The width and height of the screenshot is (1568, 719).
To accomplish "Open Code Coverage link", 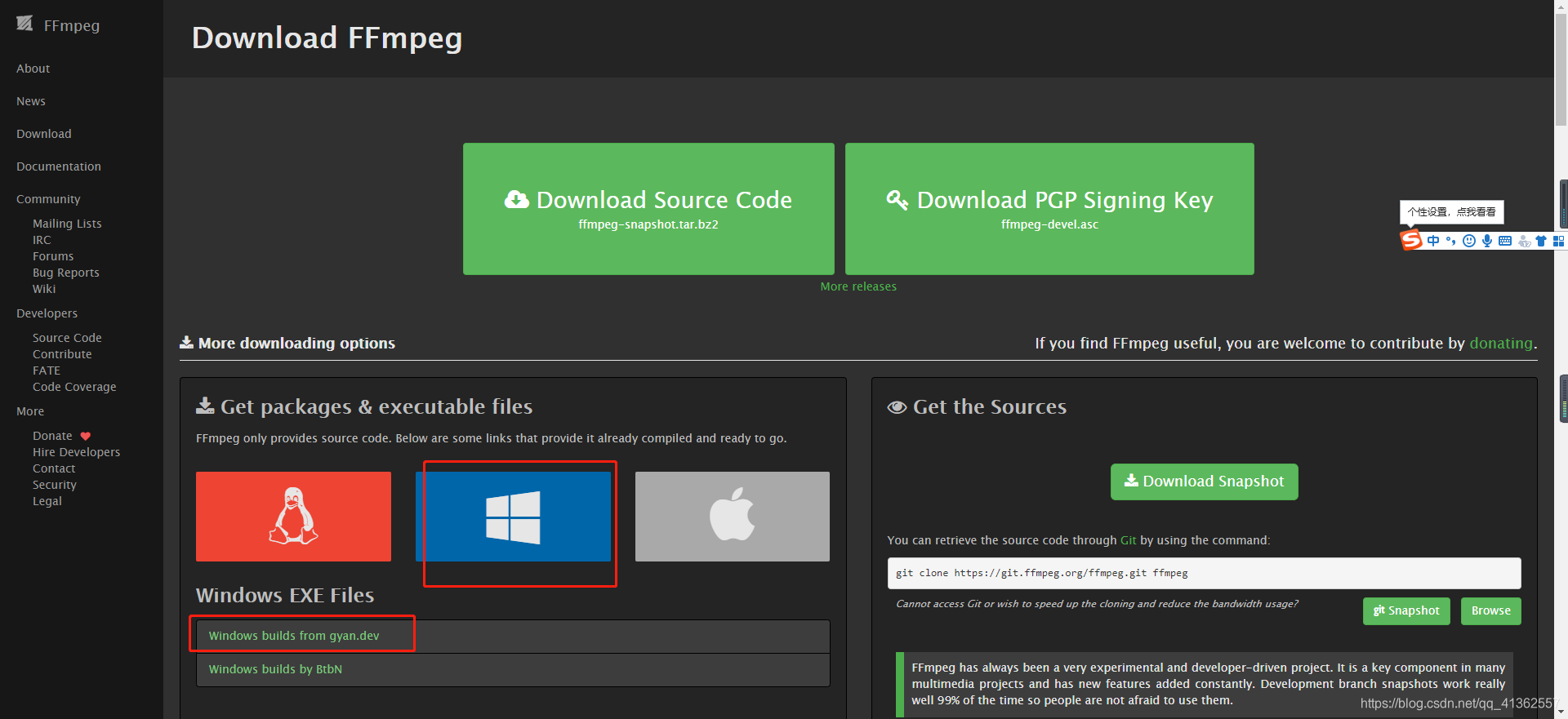I will (x=74, y=387).
